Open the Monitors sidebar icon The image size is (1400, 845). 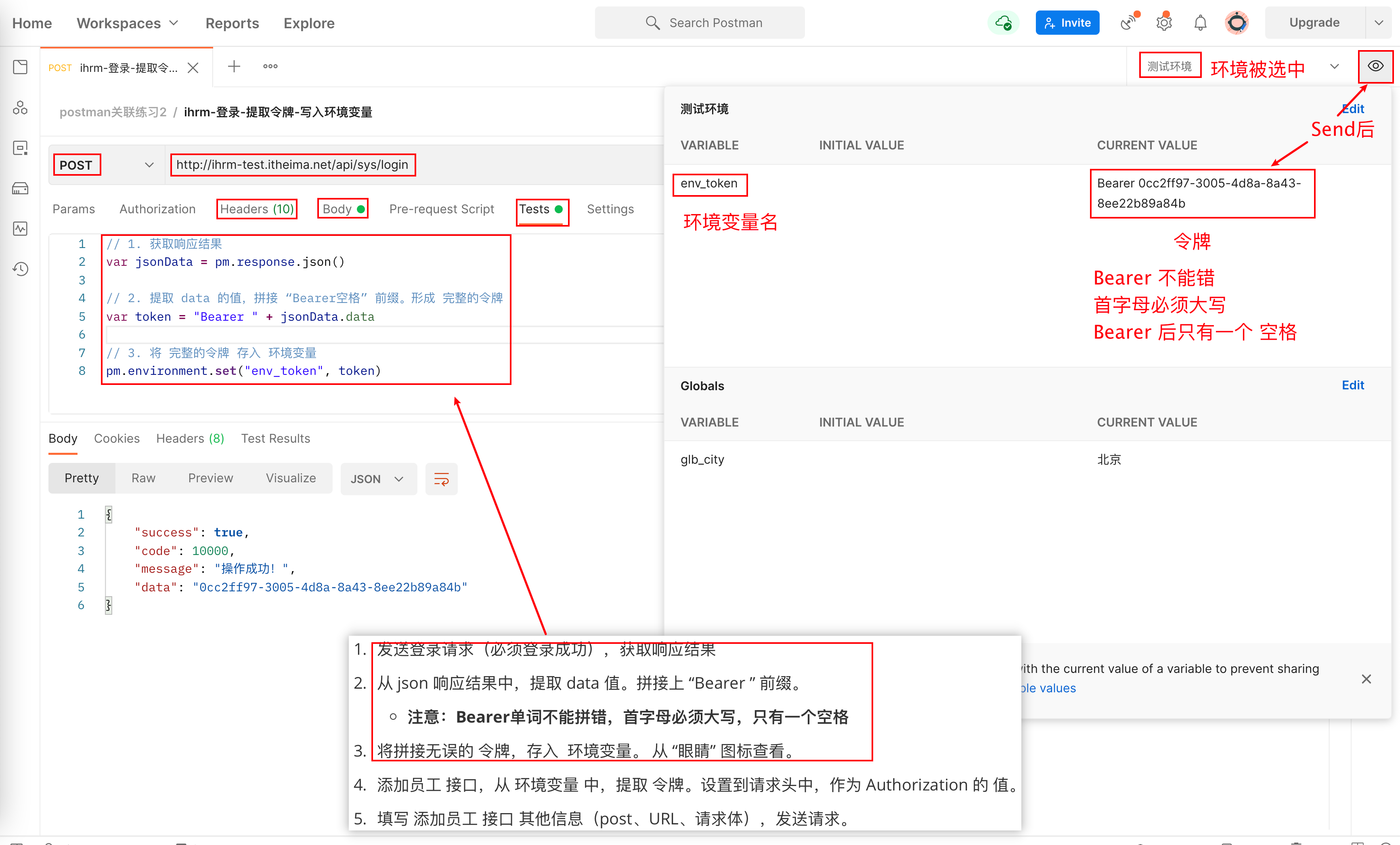coord(21,229)
